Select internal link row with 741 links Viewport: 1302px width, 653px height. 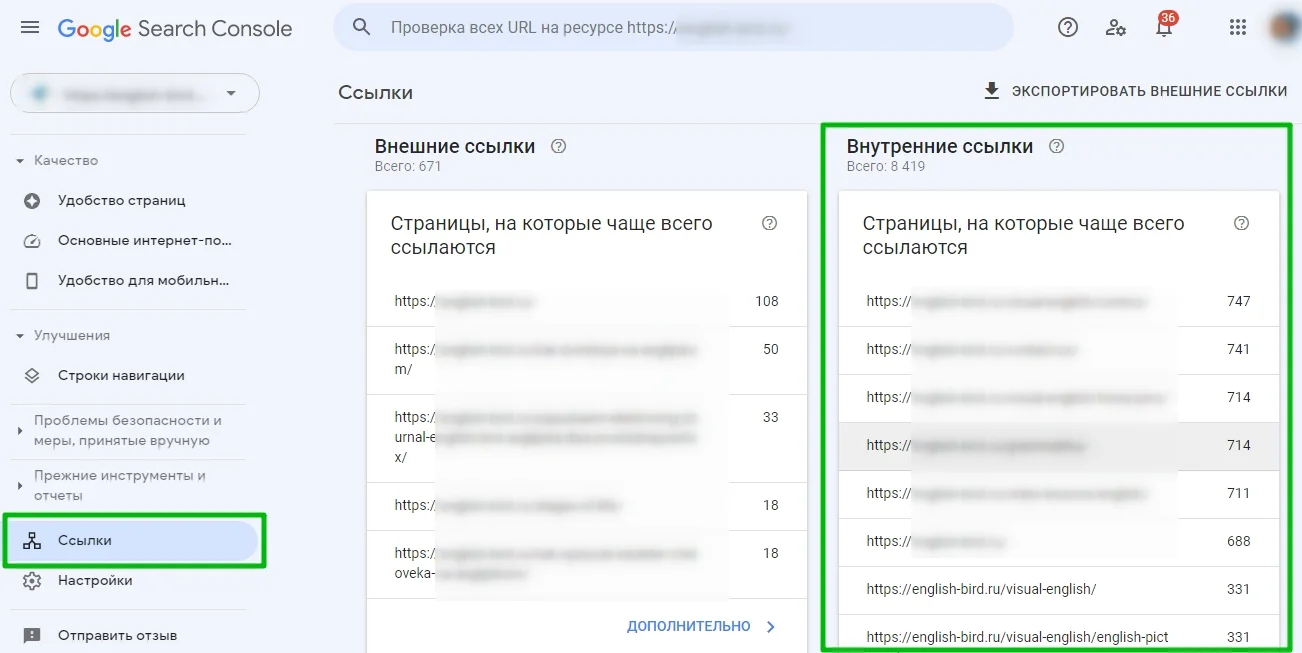(x=1058, y=349)
